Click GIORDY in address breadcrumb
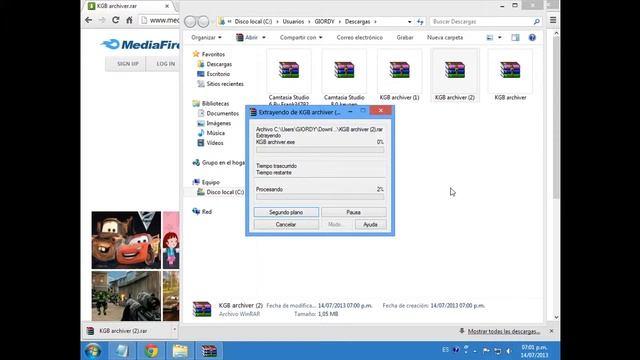The width and height of the screenshot is (640, 360). (324, 22)
